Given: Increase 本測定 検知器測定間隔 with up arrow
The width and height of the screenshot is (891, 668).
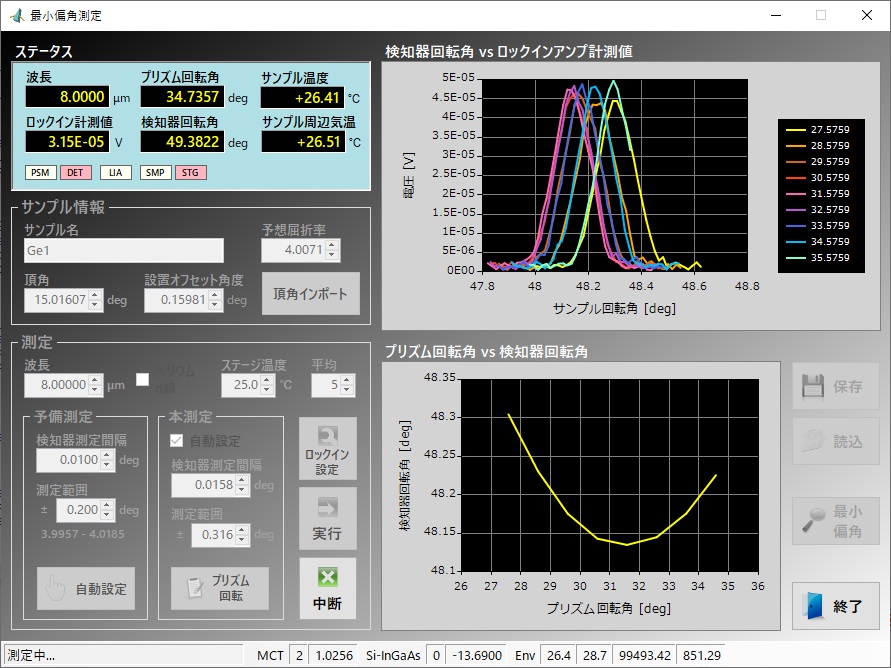Looking at the screenshot, I should (x=242, y=480).
